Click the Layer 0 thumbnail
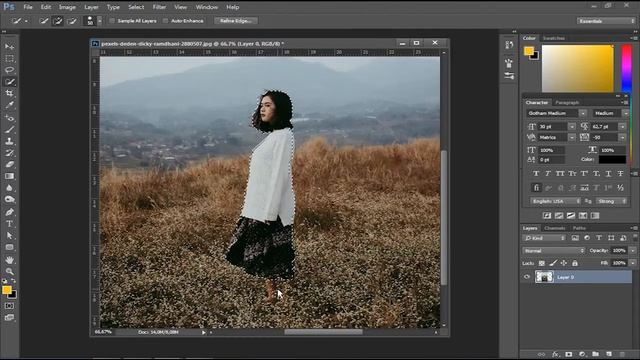Viewport: 640px width, 360px height. tap(544, 277)
